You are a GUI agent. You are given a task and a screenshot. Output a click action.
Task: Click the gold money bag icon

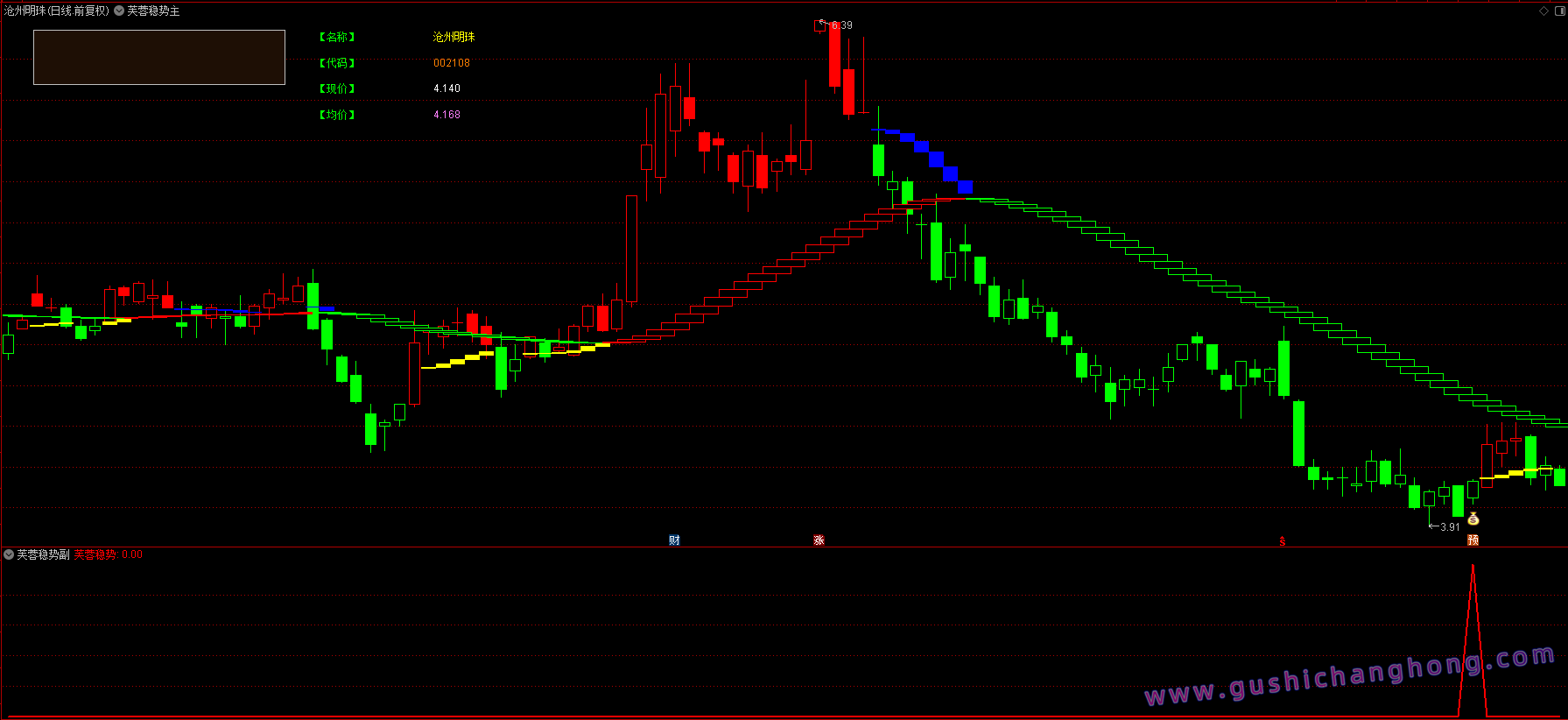coord(1473,519)
